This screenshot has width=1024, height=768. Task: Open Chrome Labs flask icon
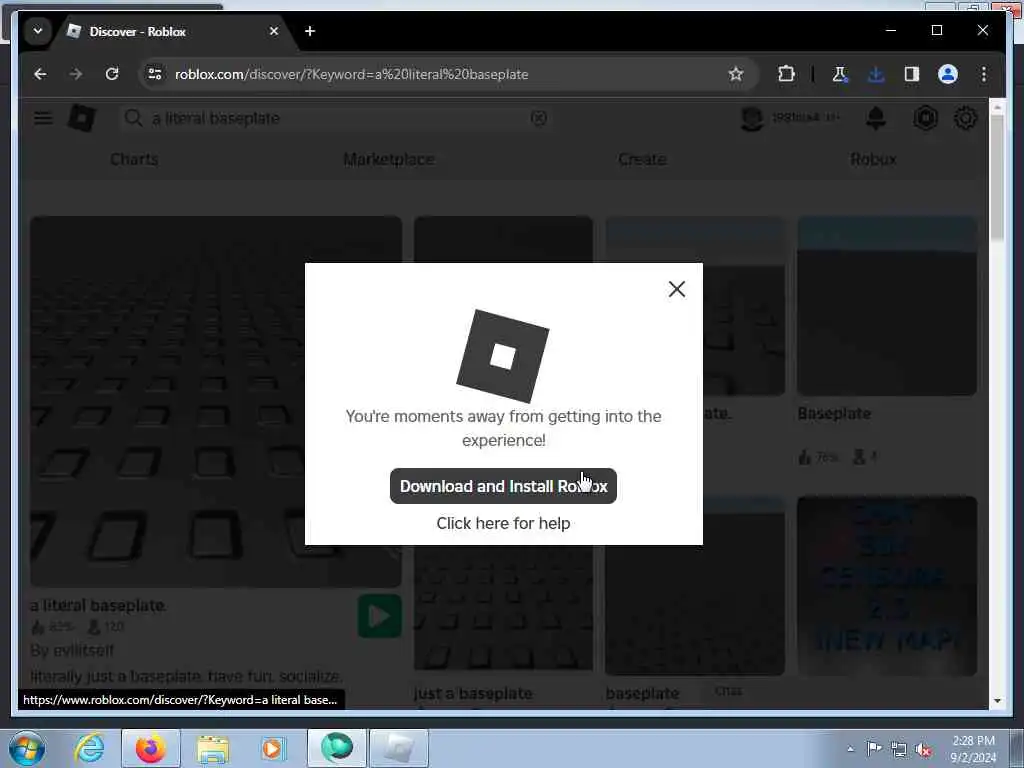[x=840, y=74]
